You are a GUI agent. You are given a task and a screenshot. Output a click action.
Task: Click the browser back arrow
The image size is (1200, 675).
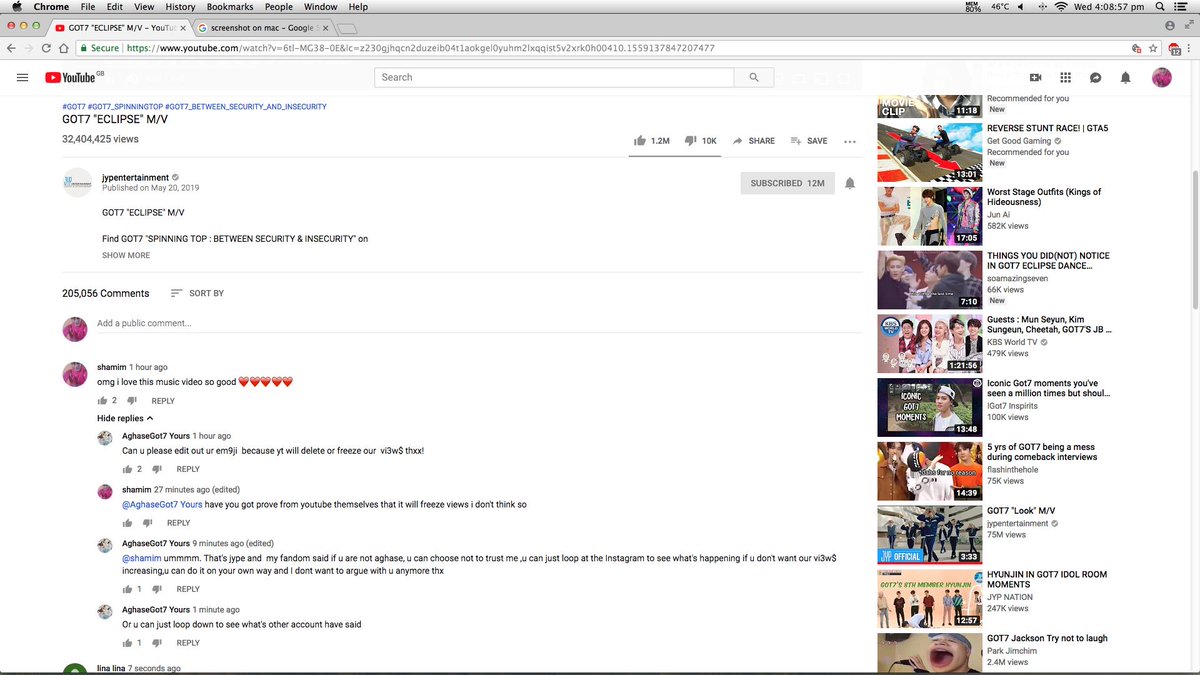click(11, 48)
